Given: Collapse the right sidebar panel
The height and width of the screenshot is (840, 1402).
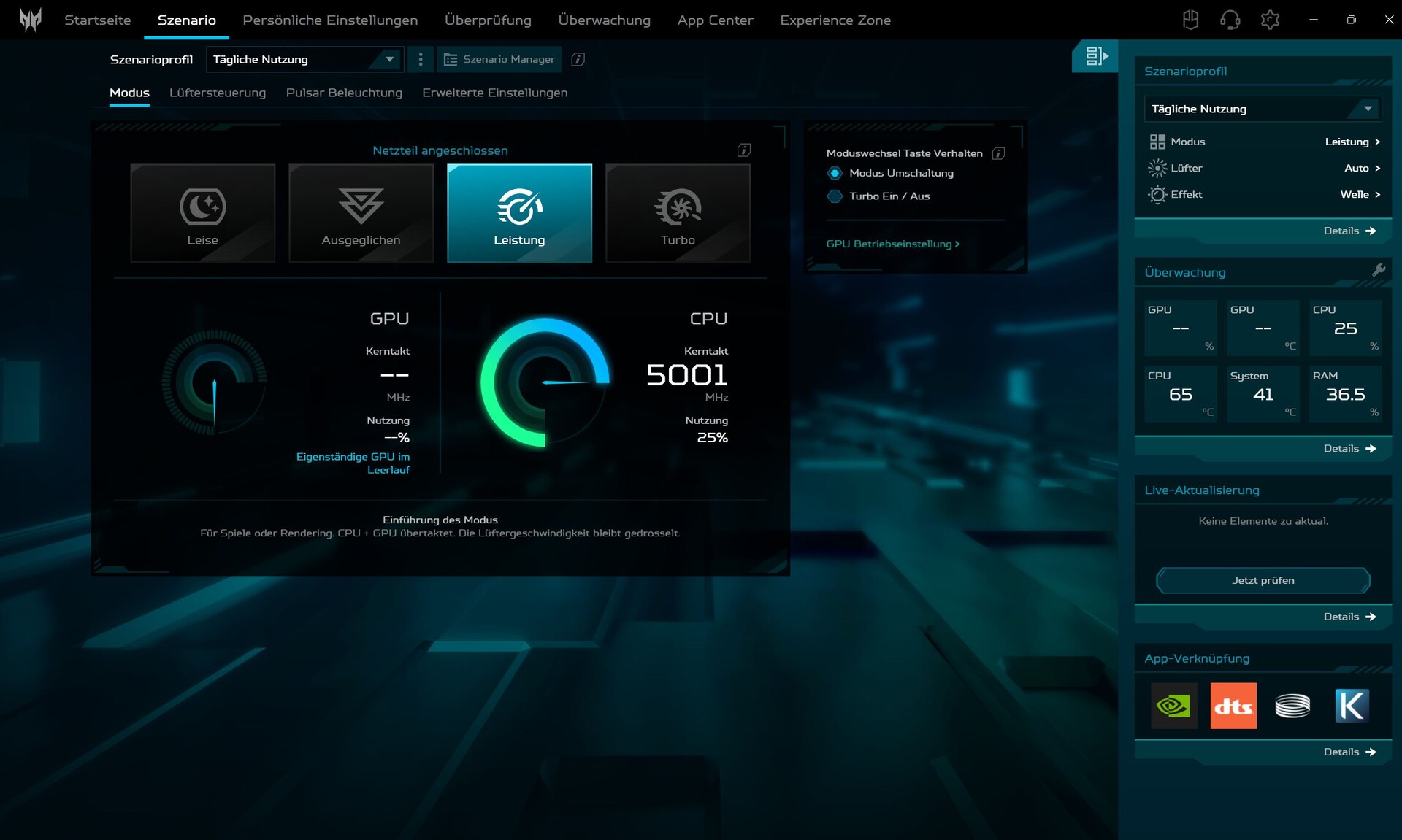Looking at the screenshot, I should click(1096, 56).
